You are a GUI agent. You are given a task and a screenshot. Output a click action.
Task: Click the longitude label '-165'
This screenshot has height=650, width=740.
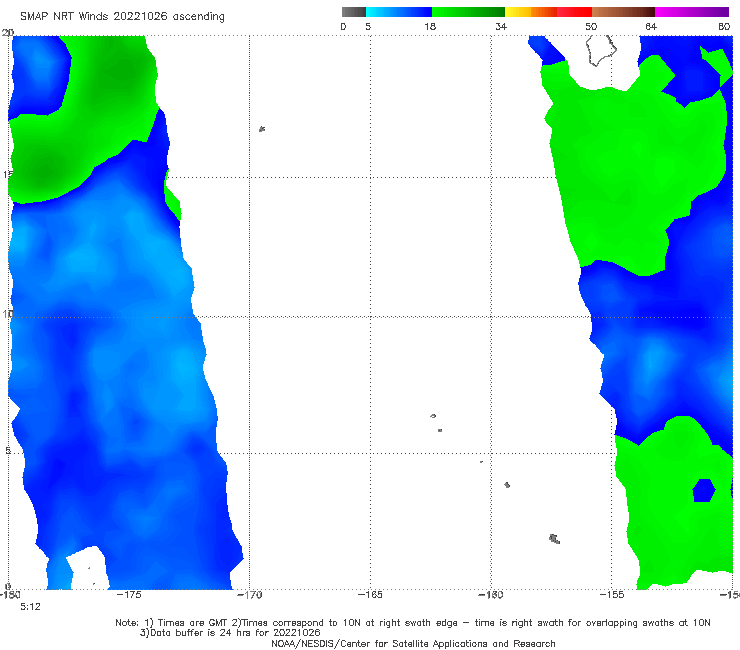pyautogui.click(x=370, y=594)
